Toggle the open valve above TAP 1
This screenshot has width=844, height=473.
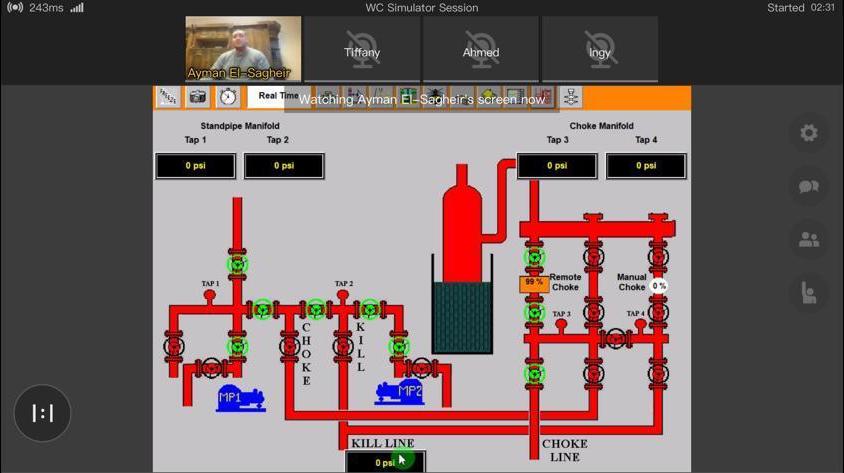(237, 265)
